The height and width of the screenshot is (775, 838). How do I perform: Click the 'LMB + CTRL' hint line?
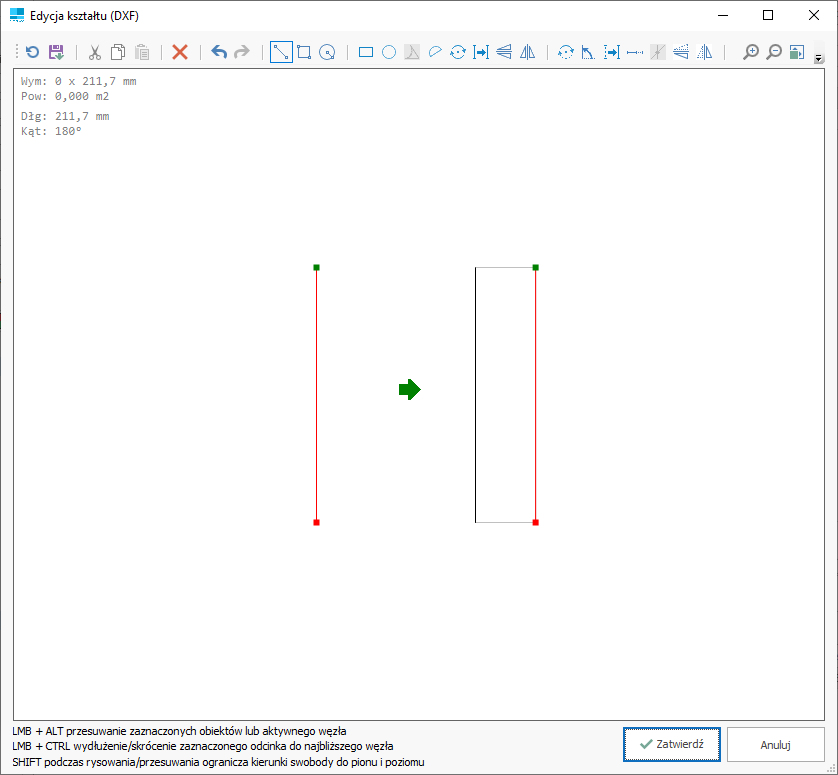click(203, 746)
